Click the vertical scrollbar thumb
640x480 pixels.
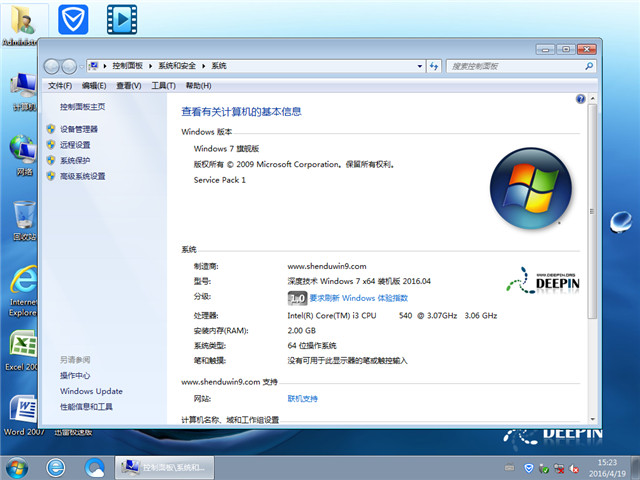(x=592, y=211)
